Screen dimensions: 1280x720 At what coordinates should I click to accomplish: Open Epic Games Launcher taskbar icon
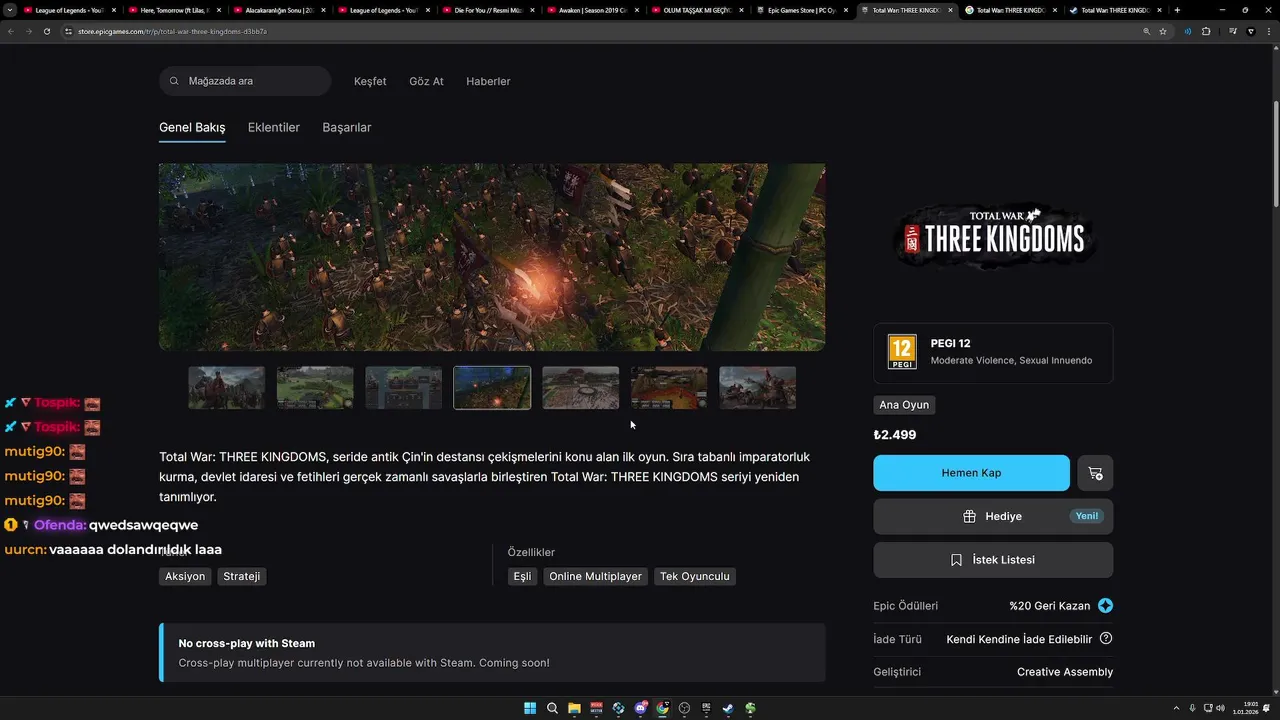(x=706, y=708)
